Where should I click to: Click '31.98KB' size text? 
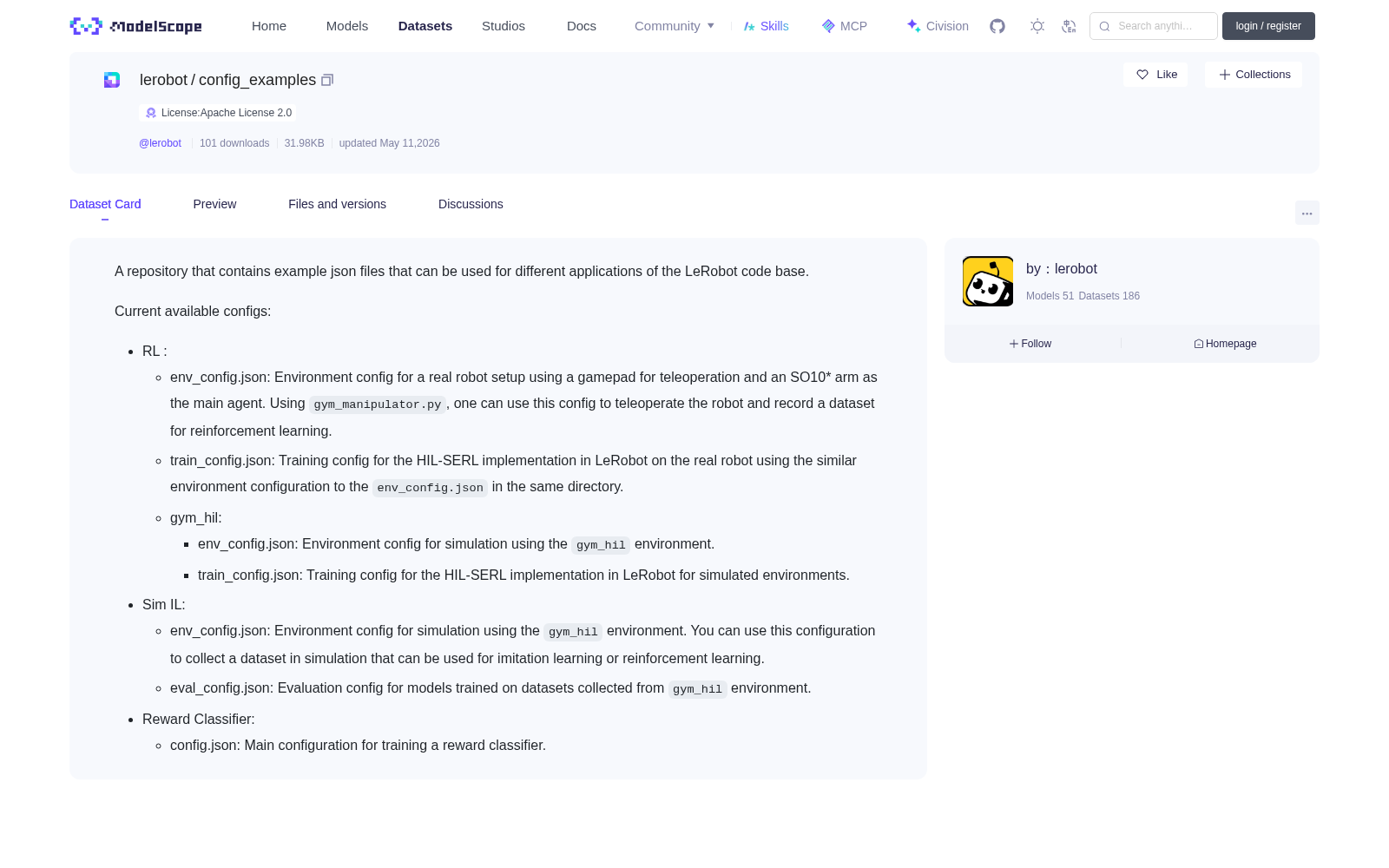304,143
